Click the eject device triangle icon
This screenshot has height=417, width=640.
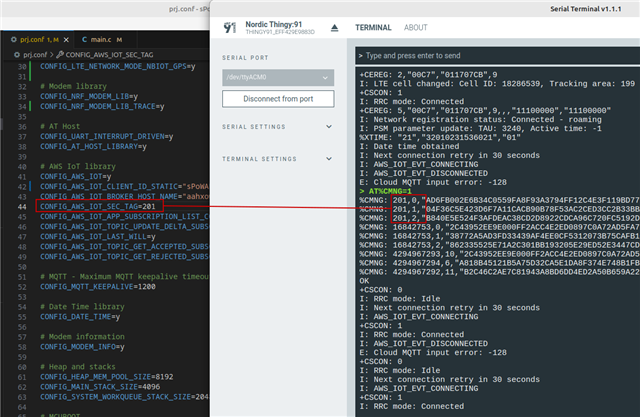tap(334, 28)
